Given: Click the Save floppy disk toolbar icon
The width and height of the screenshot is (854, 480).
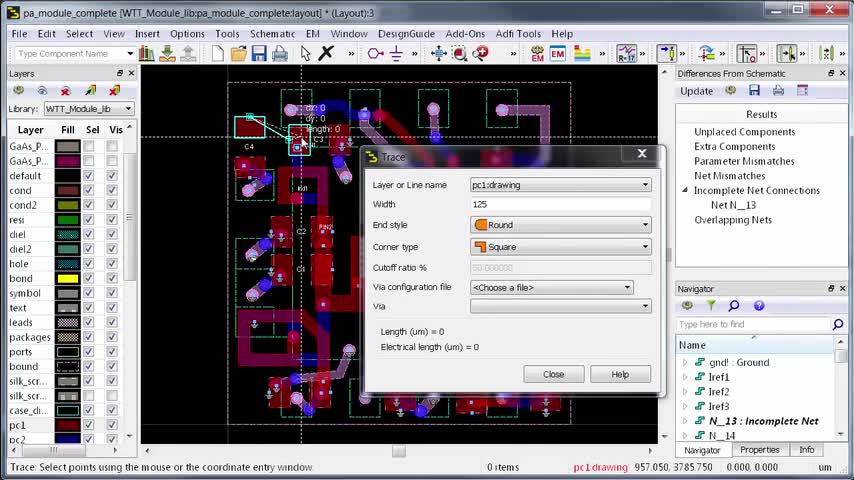Looking at the screenshot, I should [x=259, y=53].
